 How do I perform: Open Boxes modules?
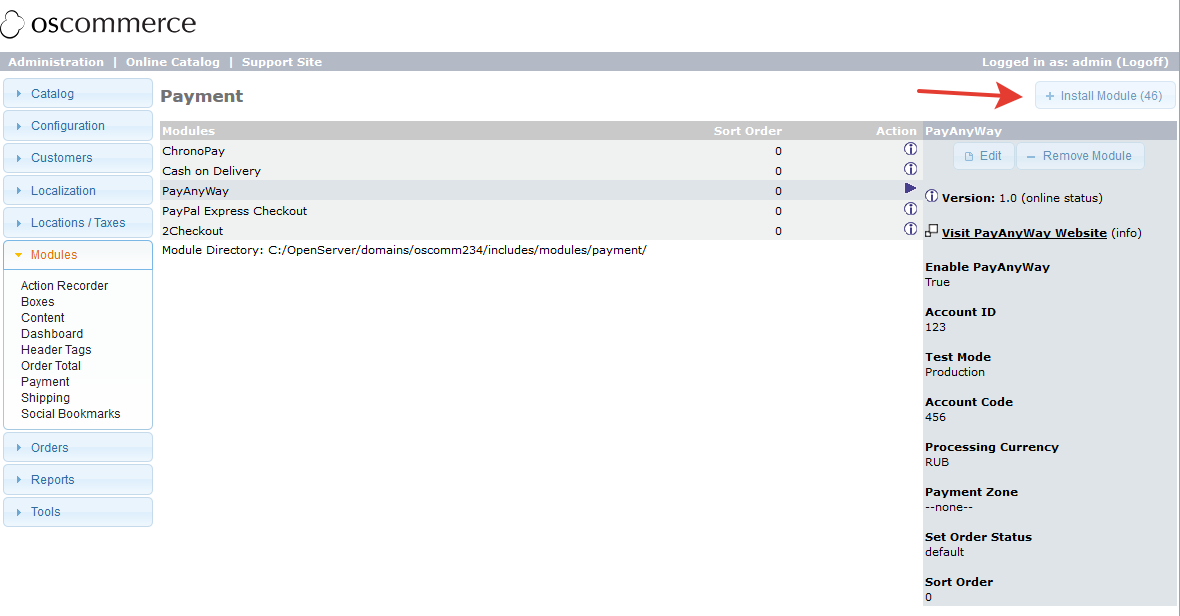pos(38,302)
